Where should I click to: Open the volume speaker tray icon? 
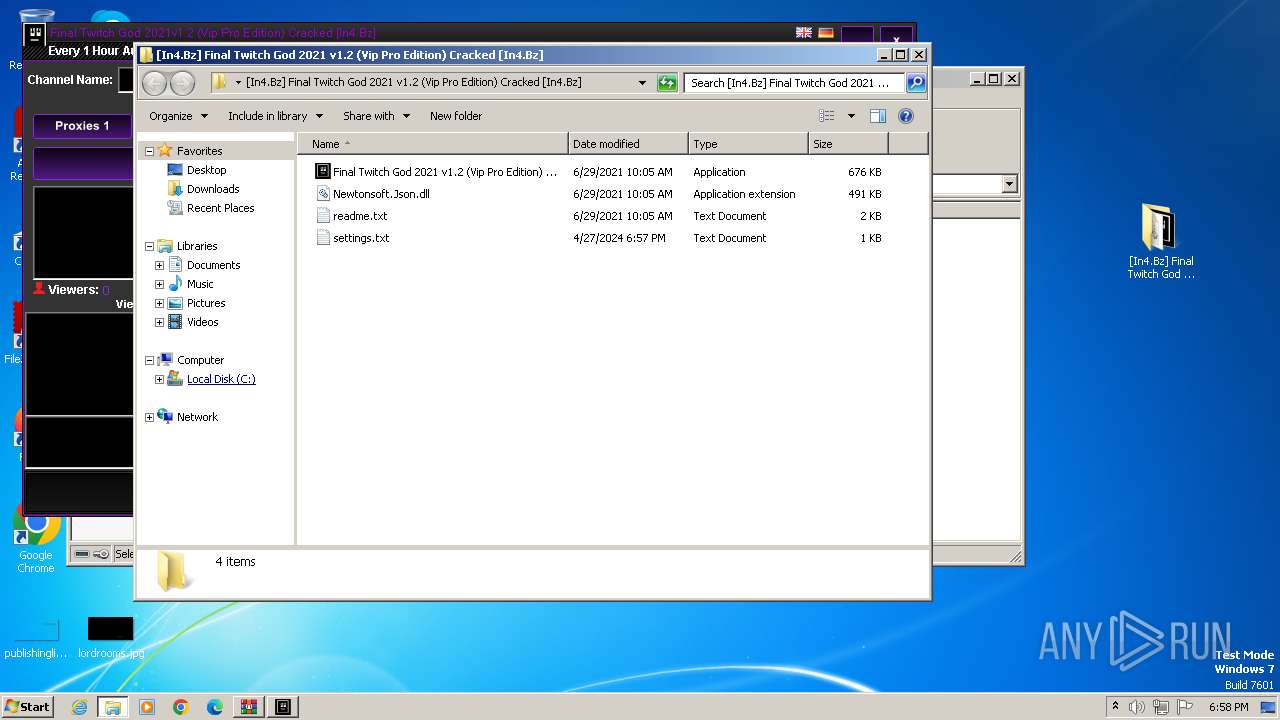1137,707
